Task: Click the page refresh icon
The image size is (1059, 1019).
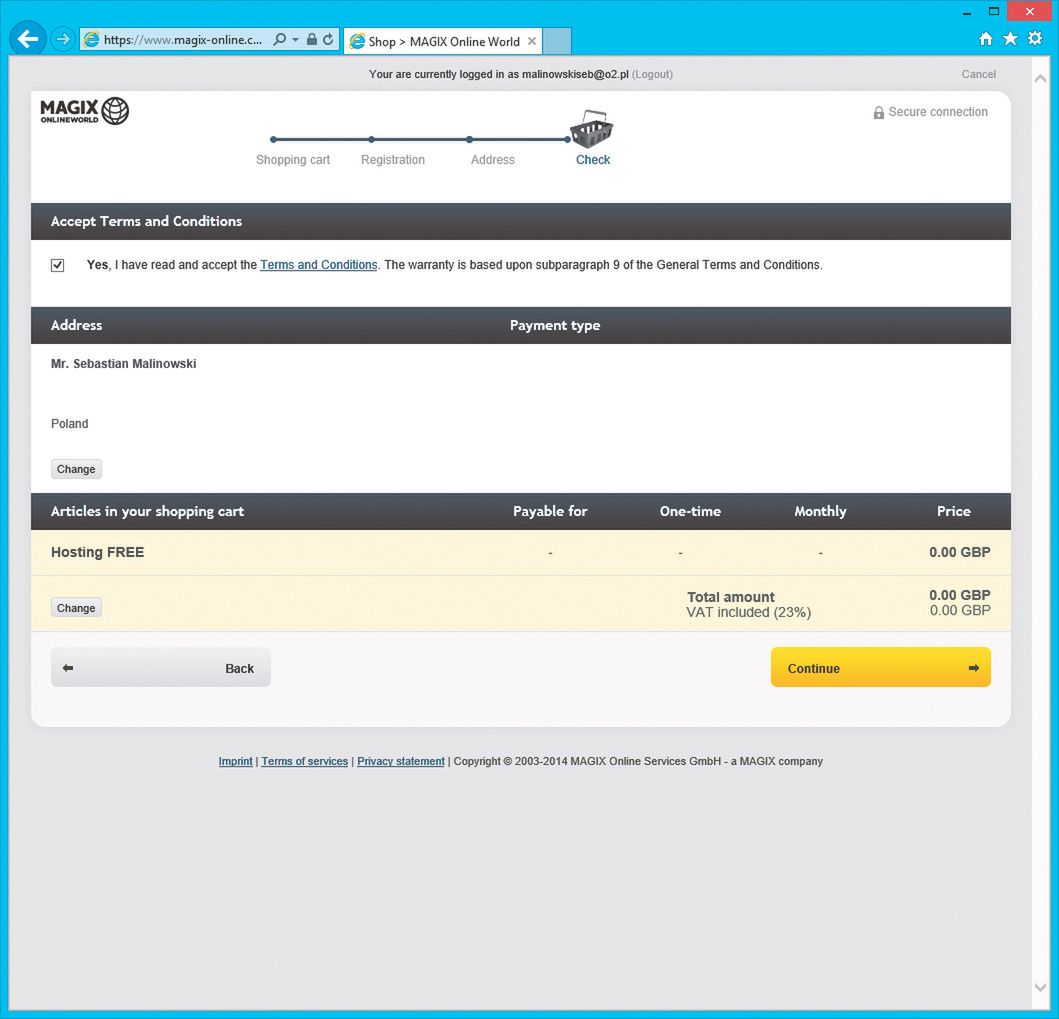Action: tap(328, 39)
